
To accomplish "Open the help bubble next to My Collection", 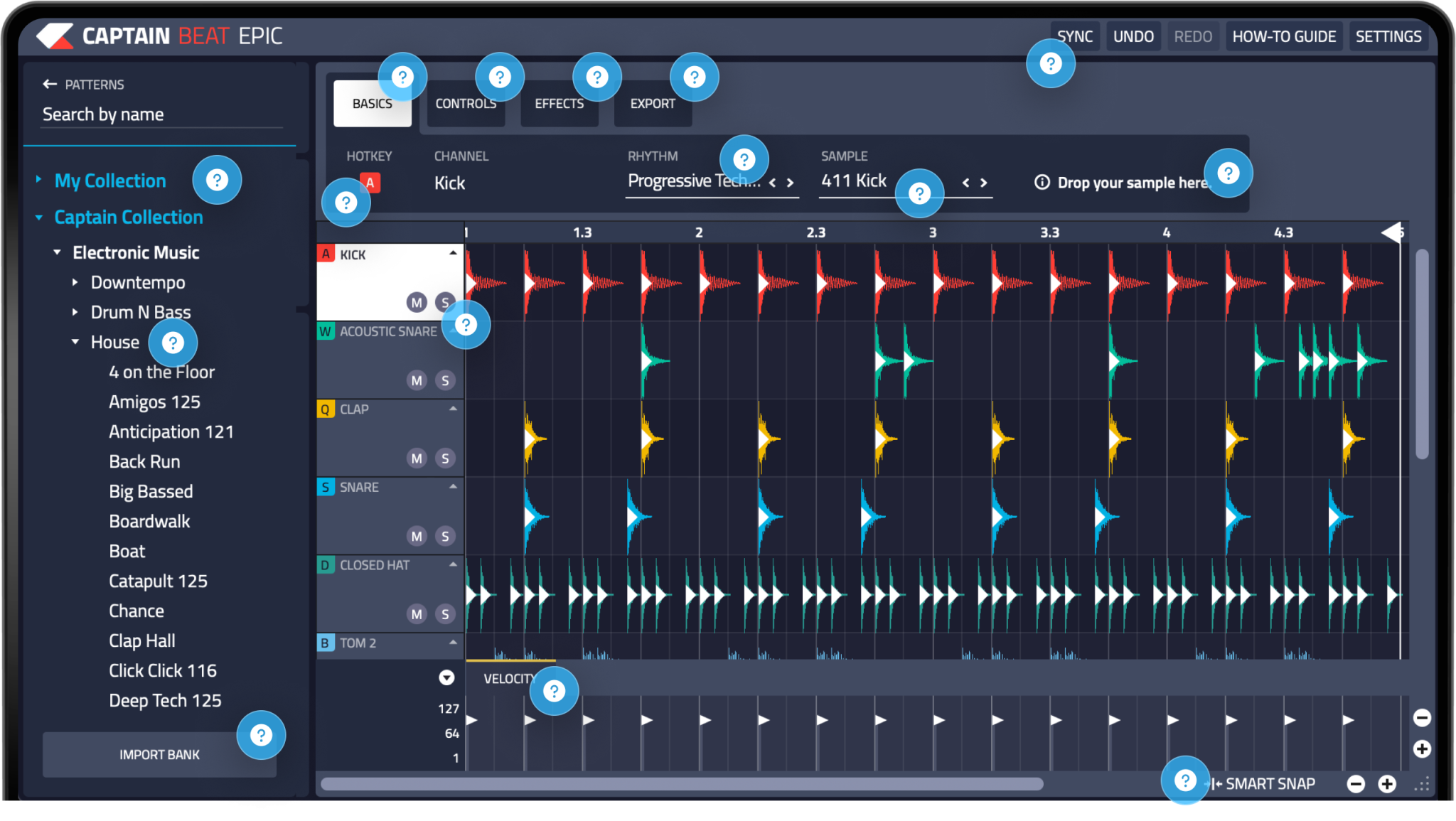I will click(217, 180).
